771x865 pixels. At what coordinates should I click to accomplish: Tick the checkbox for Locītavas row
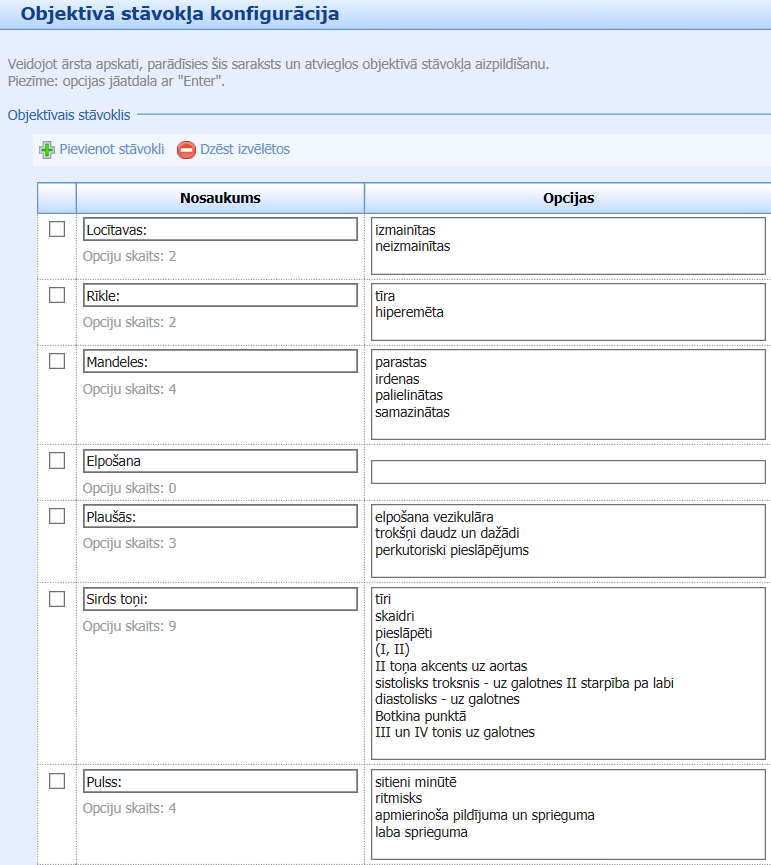click(57, 230)
